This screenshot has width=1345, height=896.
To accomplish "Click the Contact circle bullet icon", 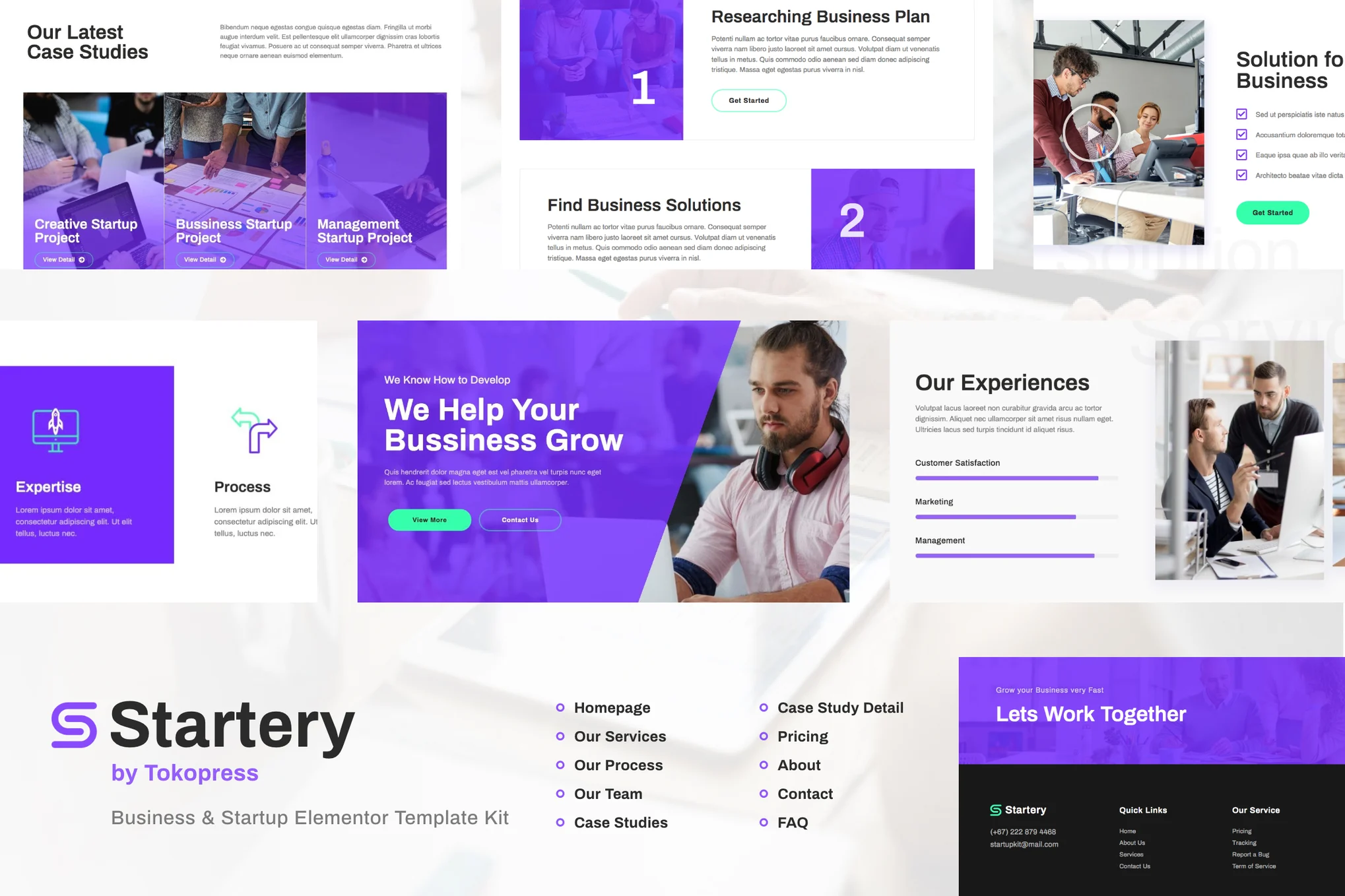I will 763,793.
